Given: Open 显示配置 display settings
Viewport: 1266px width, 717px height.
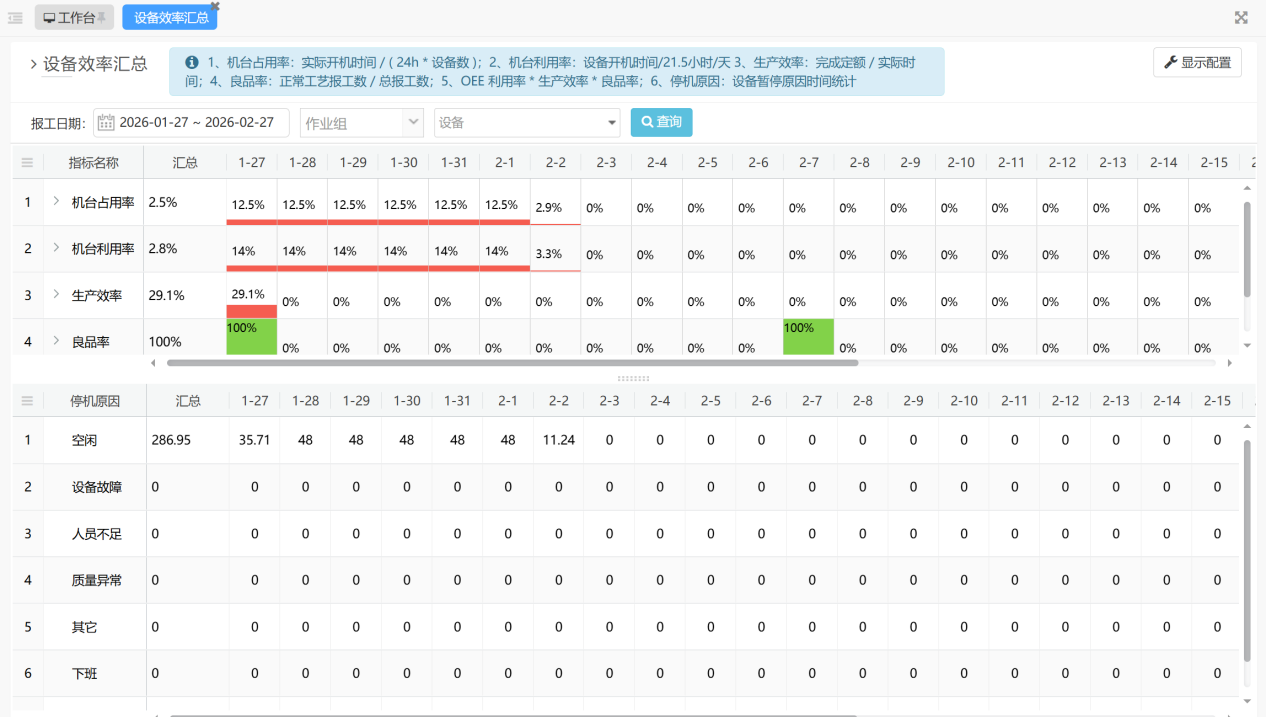Looking at the screenshot, I should tap(1197, 61).
